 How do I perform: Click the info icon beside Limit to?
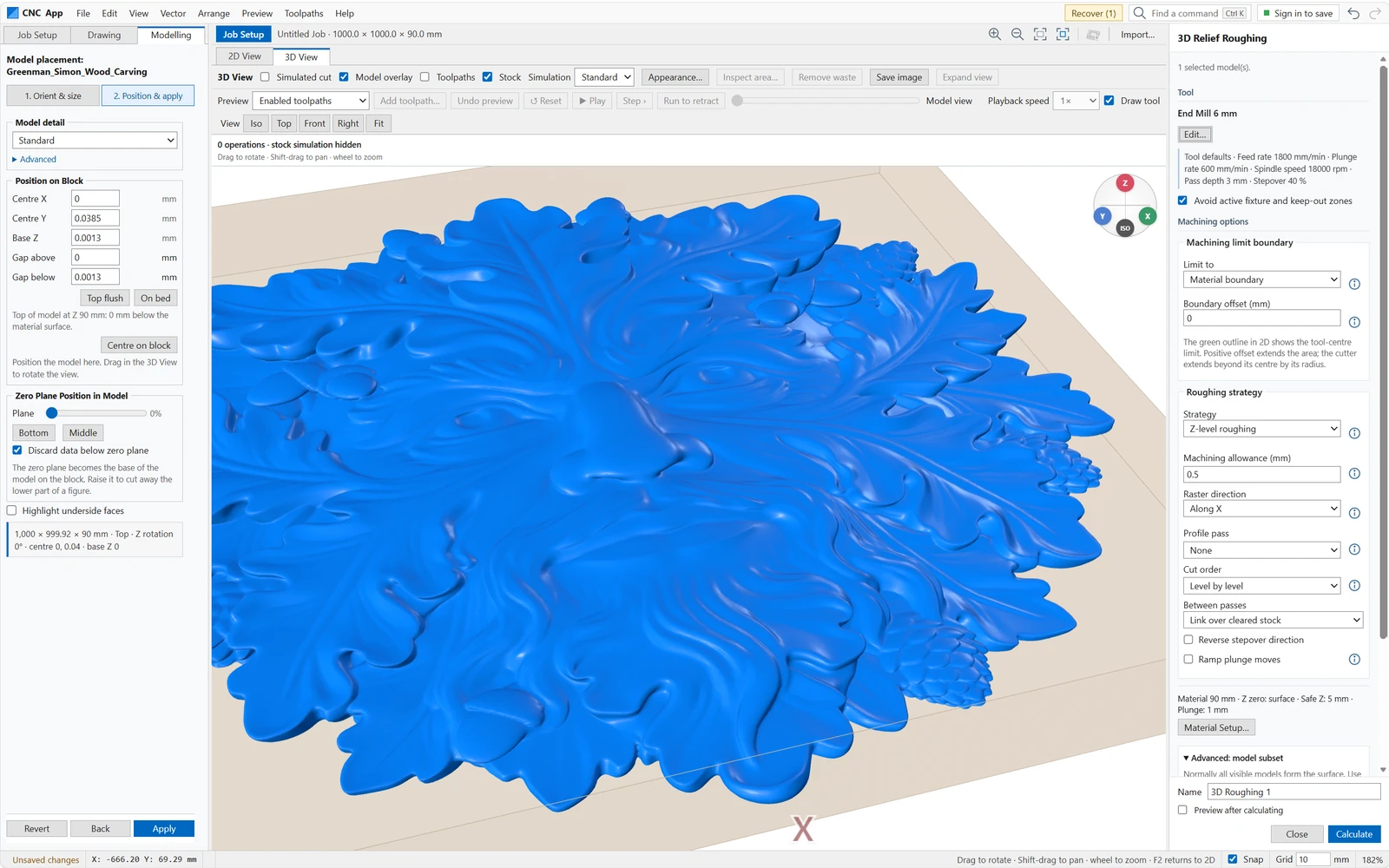click(x=1354, y=284)
